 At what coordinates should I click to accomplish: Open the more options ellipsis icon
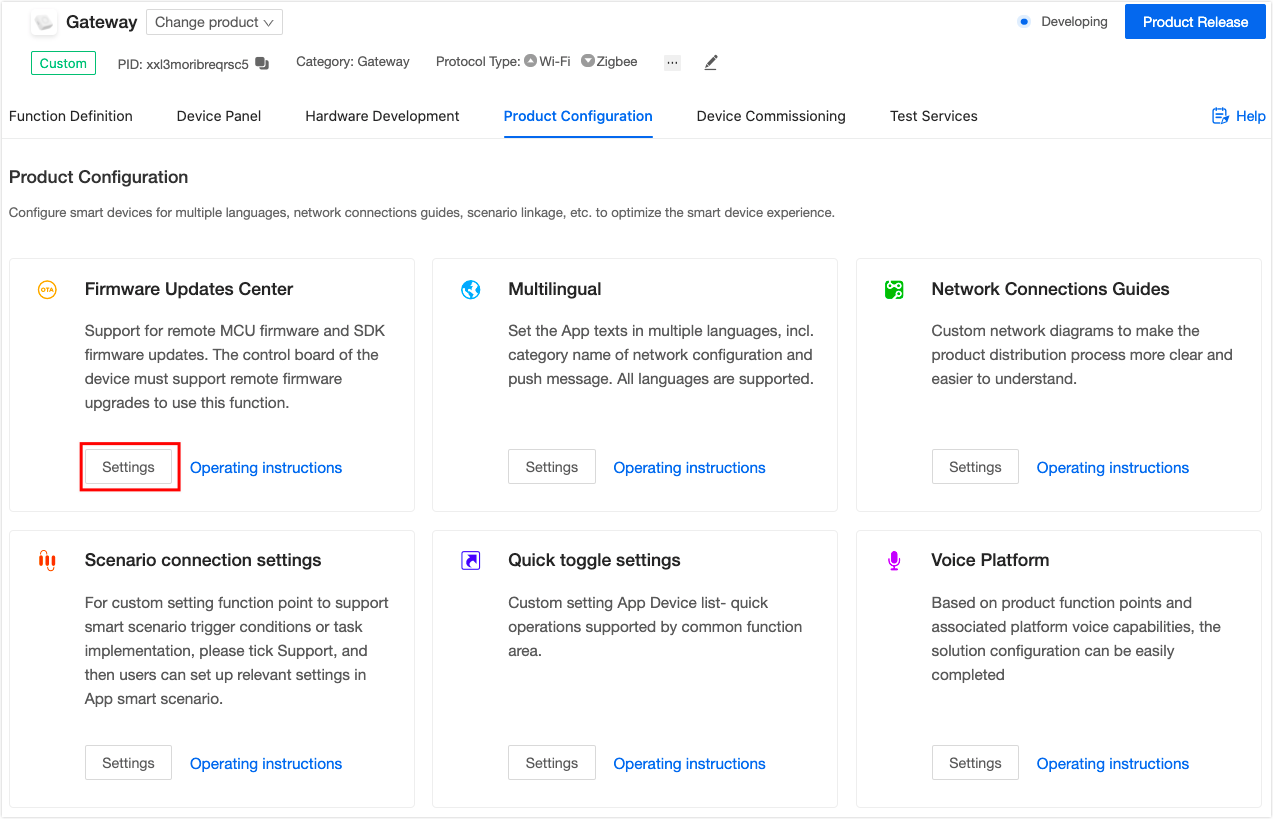click(x=672, y=62)
